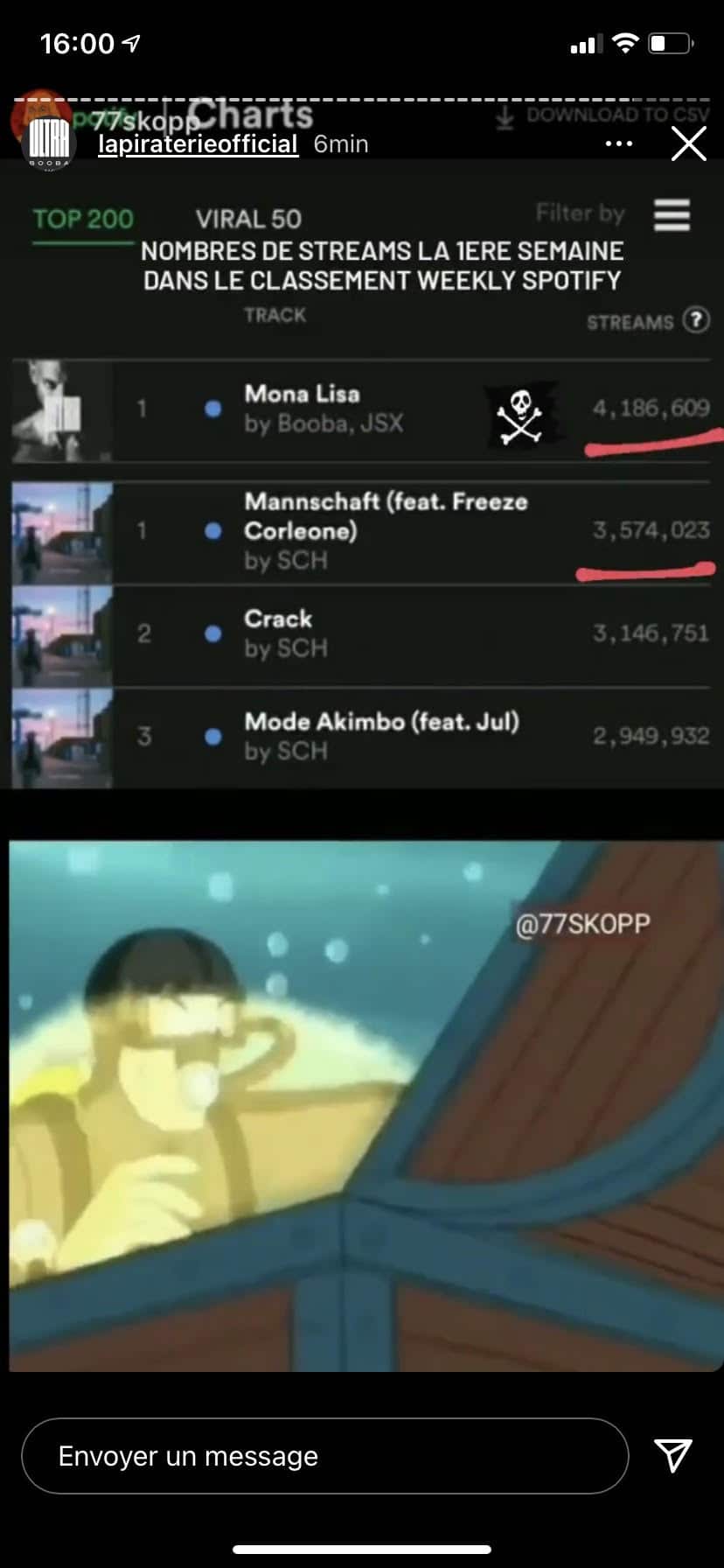Open the three-dots story options menu

pyautogui.click(x=619, y=143)
